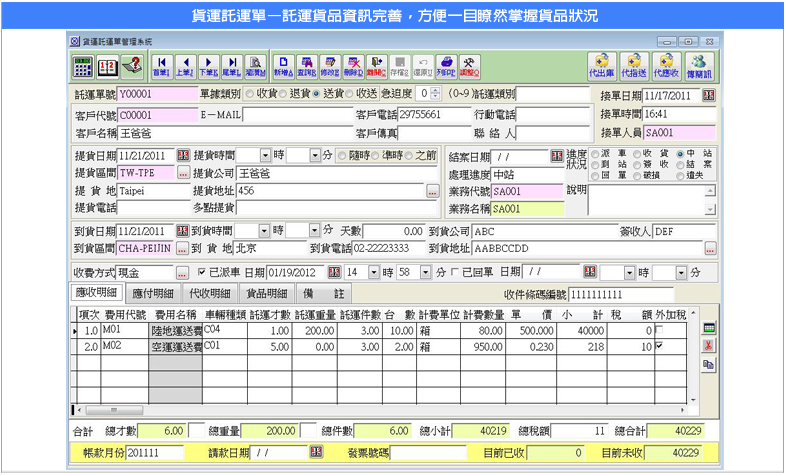This screenshot has height=476, width=786.
Task: Open the 到貨時間 minute dropdown
Action: click(x=314, y=230)
